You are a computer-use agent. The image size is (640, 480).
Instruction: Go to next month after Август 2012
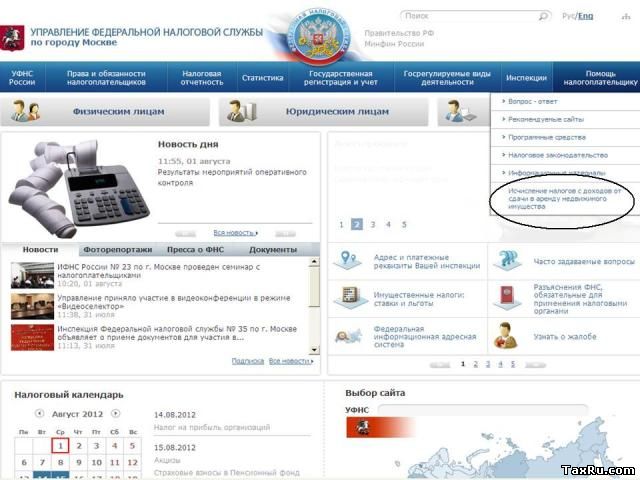tap(116, 413)
